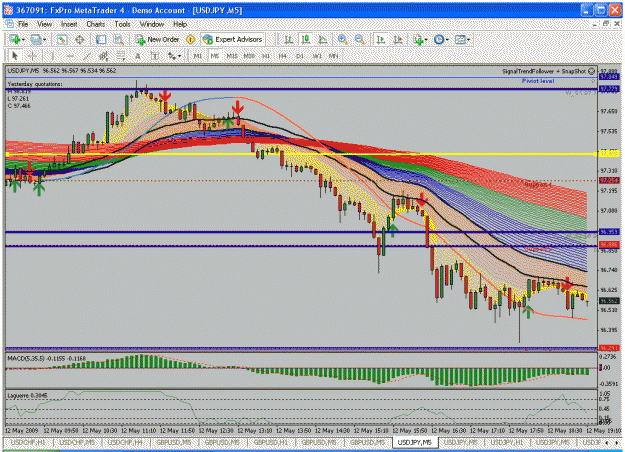Switch timeframe to H4 in toolbar
This screenshot has height=452, width=625.
pyautogui.click(x=283, y=56)
